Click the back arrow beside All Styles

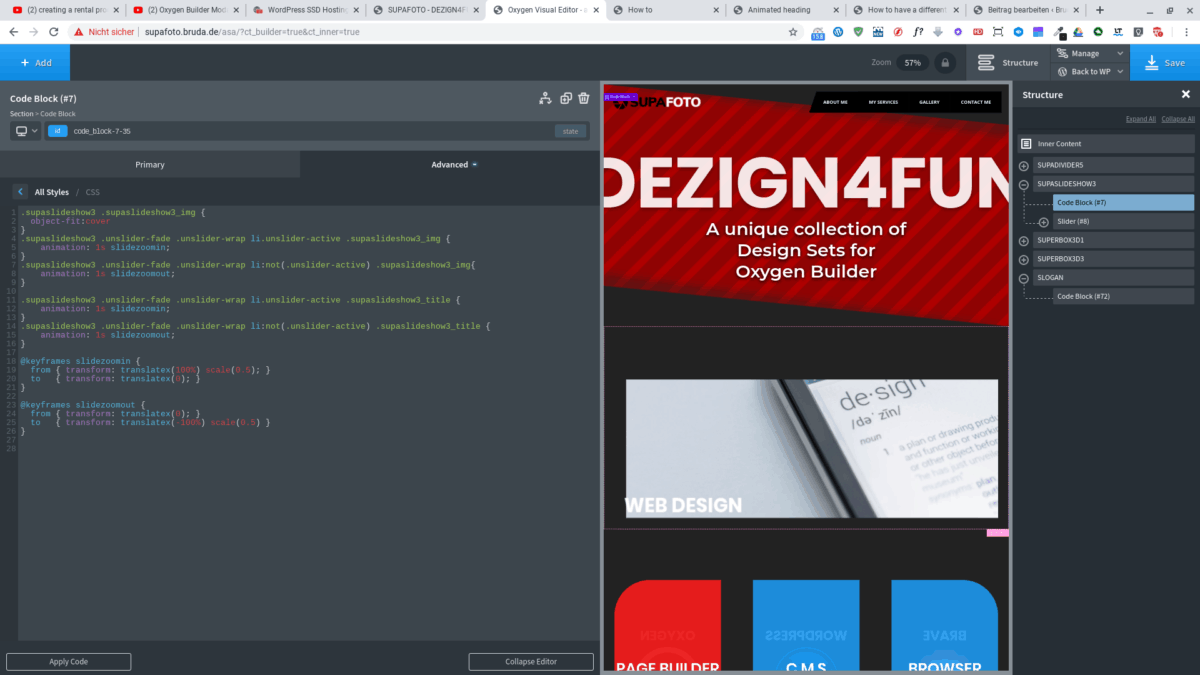(x=20, y=192)
